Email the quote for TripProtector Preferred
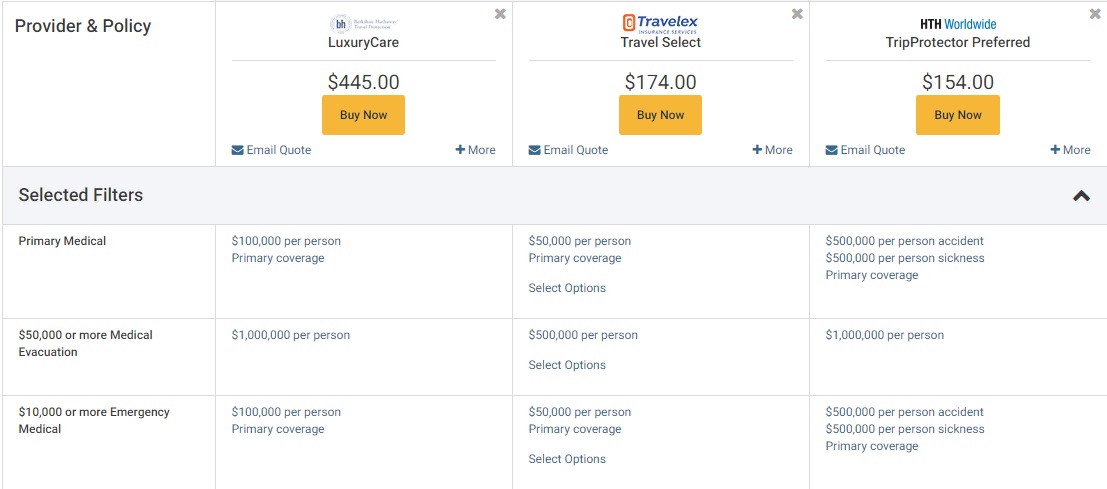The height and width of the screenshot is (489, 1107). coord(866,150)
